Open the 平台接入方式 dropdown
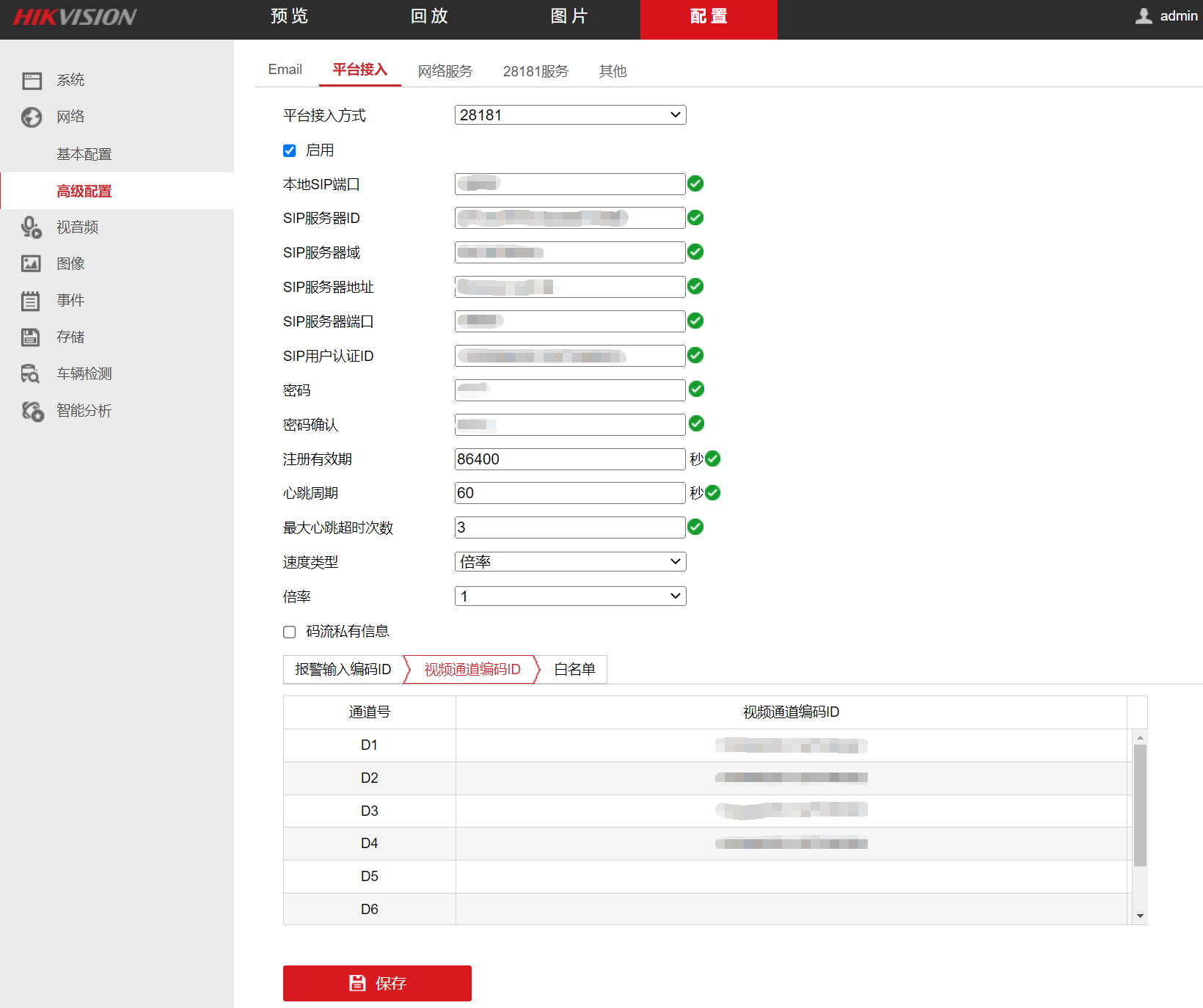The height and width of the screenshot is (1008, 1203). [x=570, y=114]
